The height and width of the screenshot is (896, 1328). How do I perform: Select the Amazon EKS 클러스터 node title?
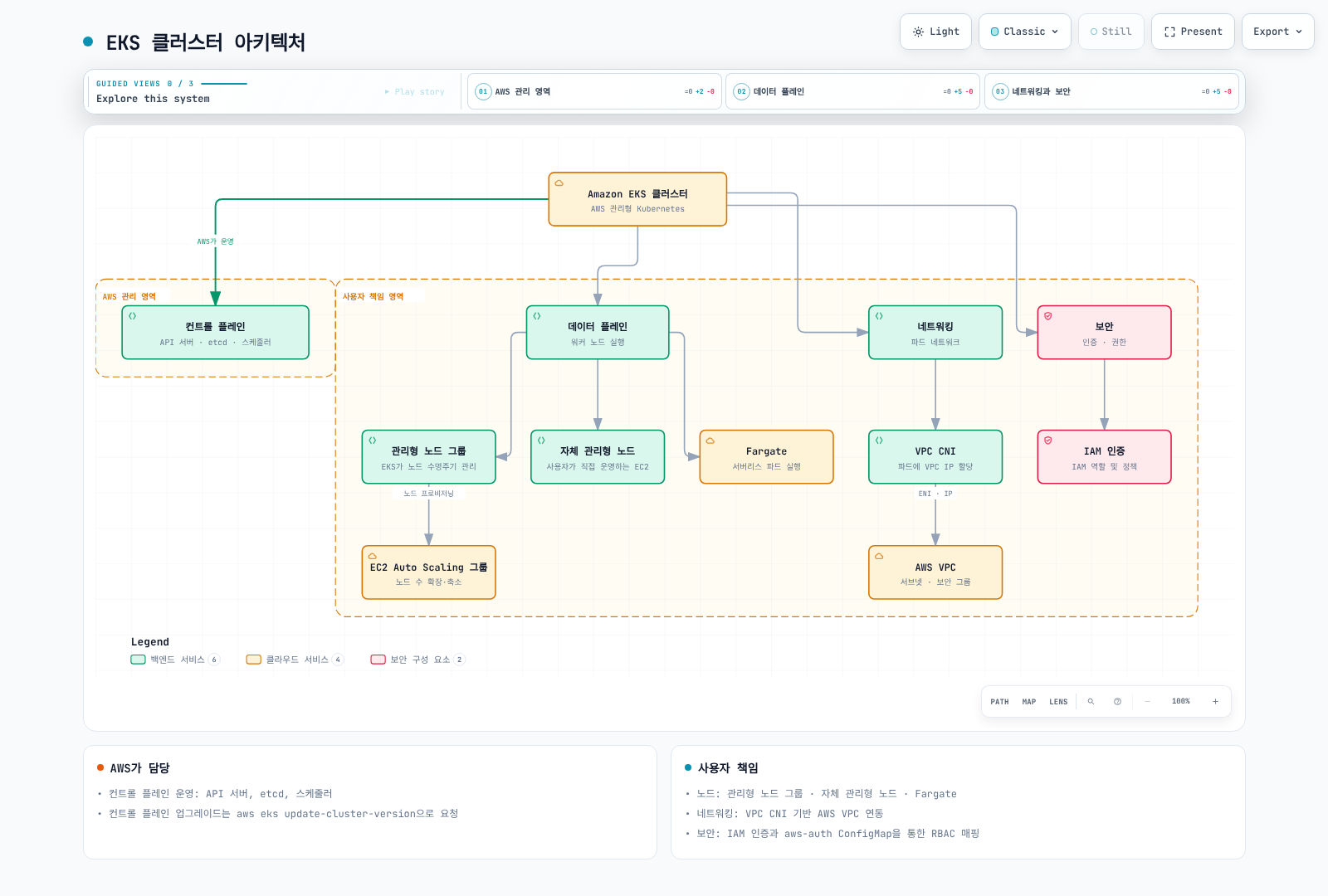click(x=637, y=194)
